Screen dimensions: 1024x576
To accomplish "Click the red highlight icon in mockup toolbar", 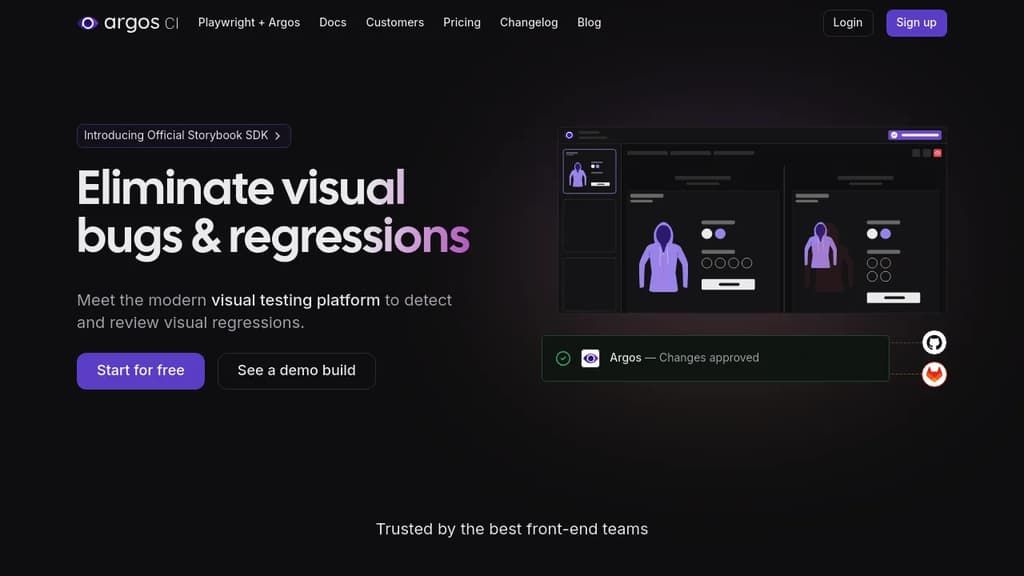I will [937, 153].
